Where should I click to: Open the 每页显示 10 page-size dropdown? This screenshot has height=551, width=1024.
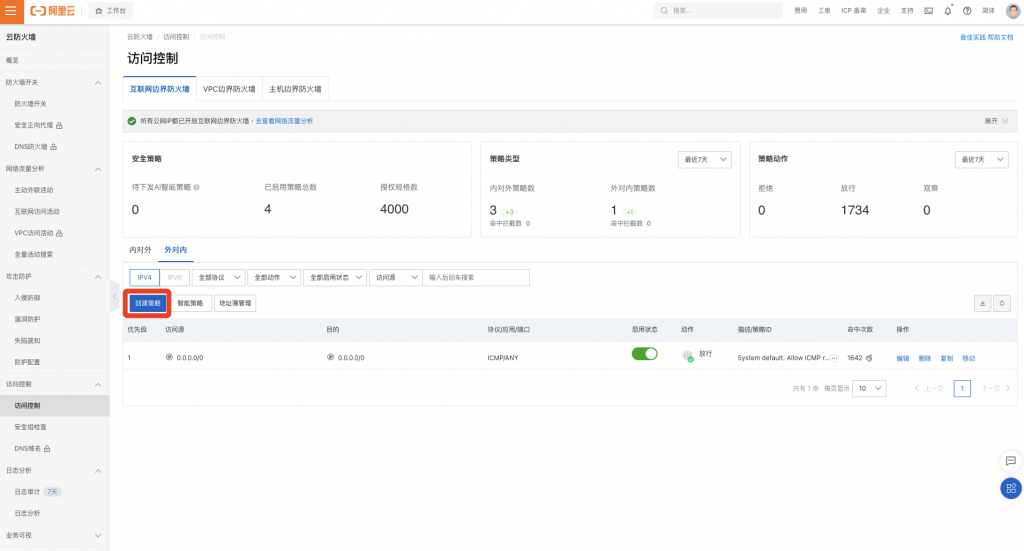[x=869, y=388]
